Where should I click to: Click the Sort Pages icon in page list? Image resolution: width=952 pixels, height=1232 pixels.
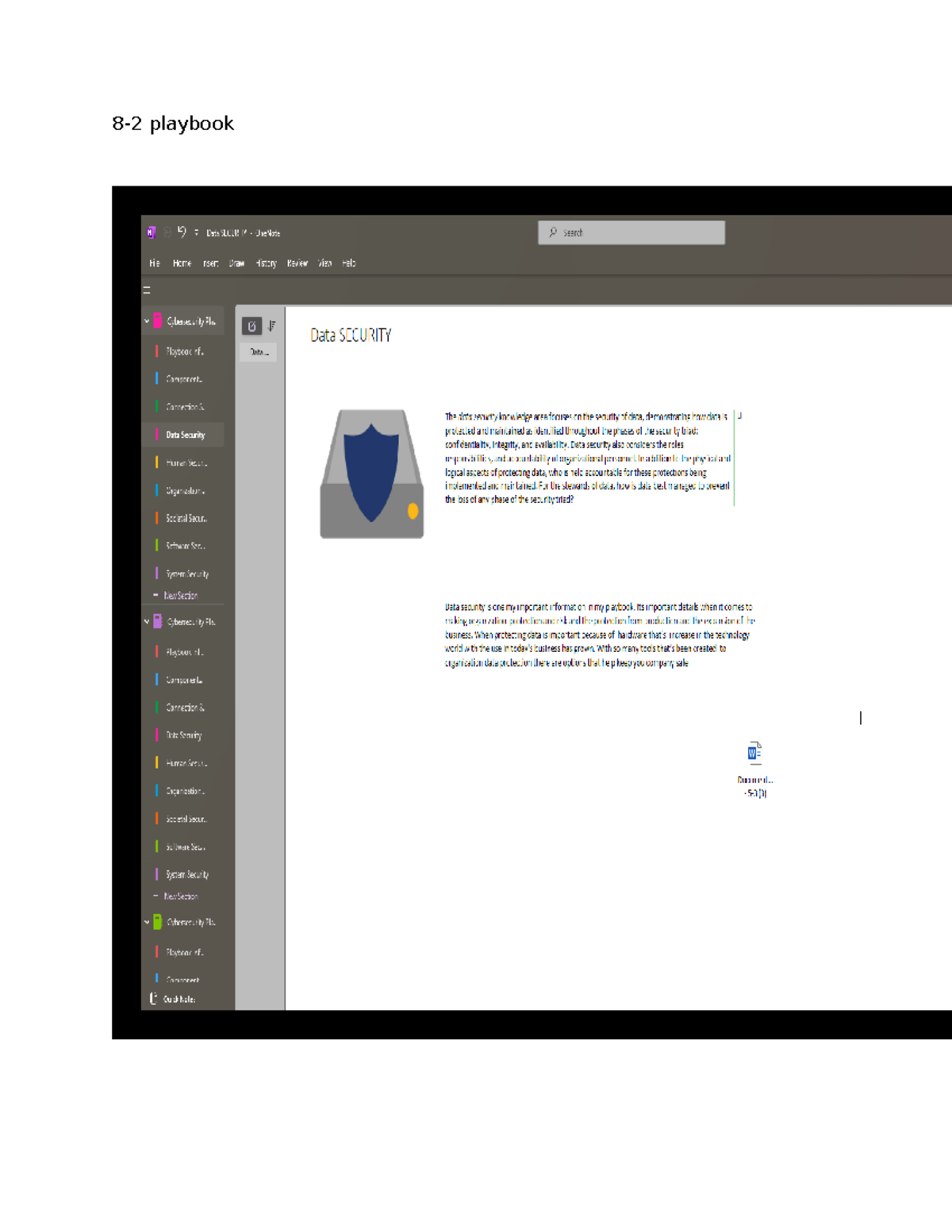[x=272, y=325]
